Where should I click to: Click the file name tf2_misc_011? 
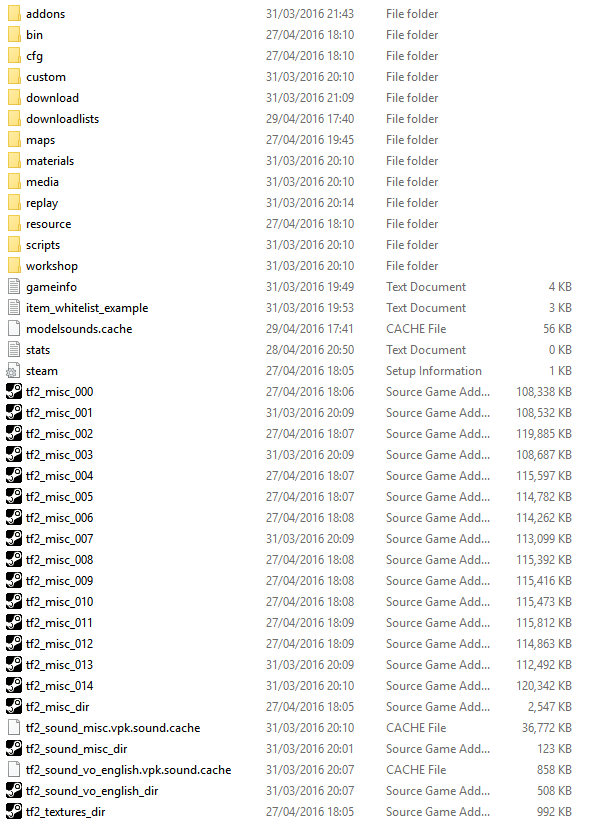[60, 623]
